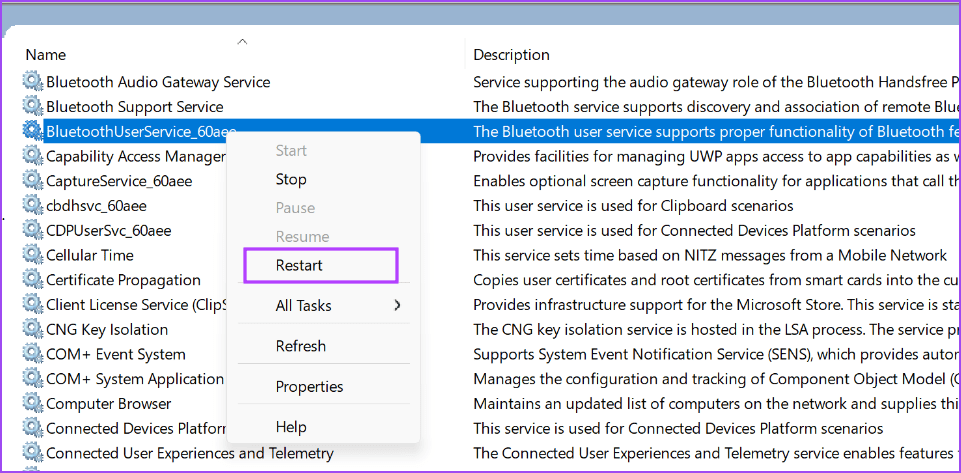The image size is (961, 473).
Task: Click the gear icon beside Computer Browser
Action: click(x=31, y=404)
